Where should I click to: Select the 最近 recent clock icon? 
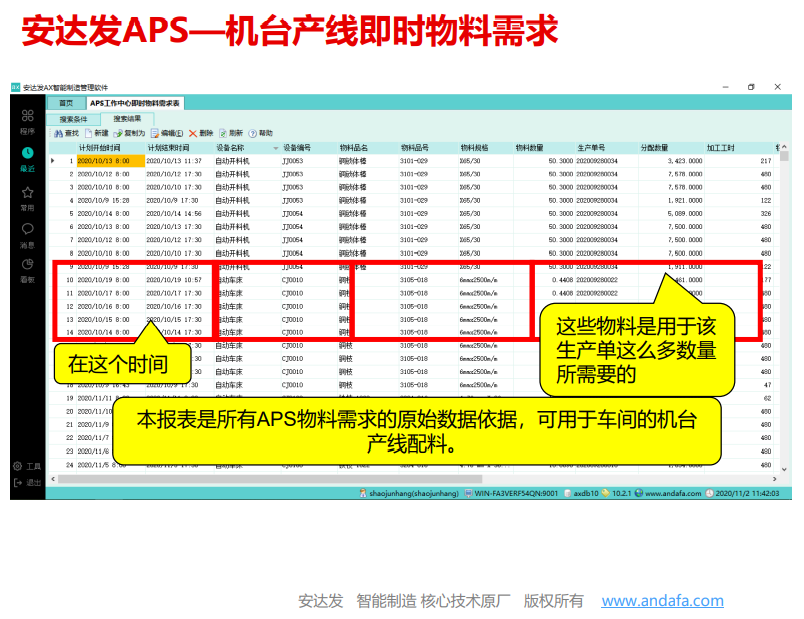point(28,153)
